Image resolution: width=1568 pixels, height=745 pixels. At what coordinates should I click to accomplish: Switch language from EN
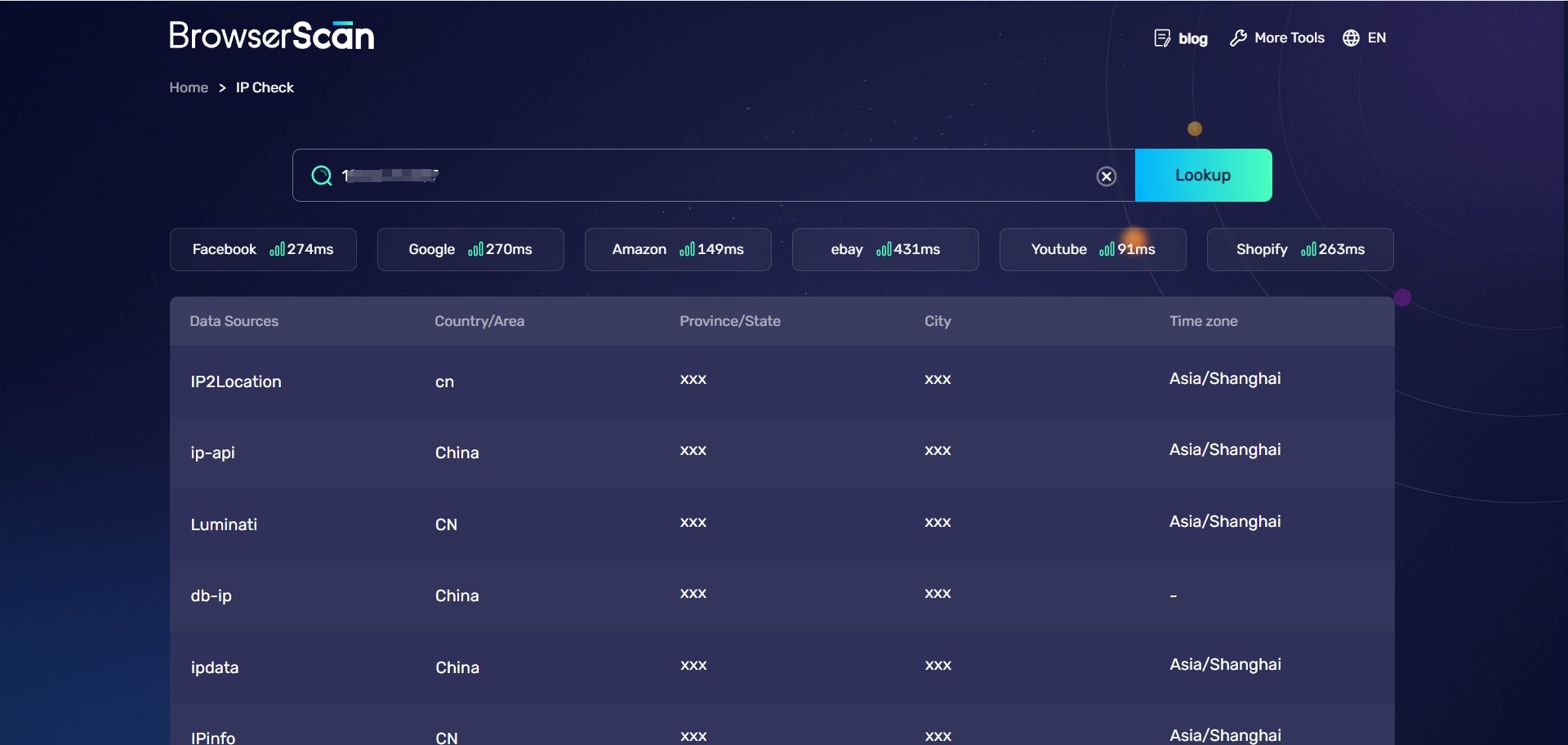coord(1376,38)
